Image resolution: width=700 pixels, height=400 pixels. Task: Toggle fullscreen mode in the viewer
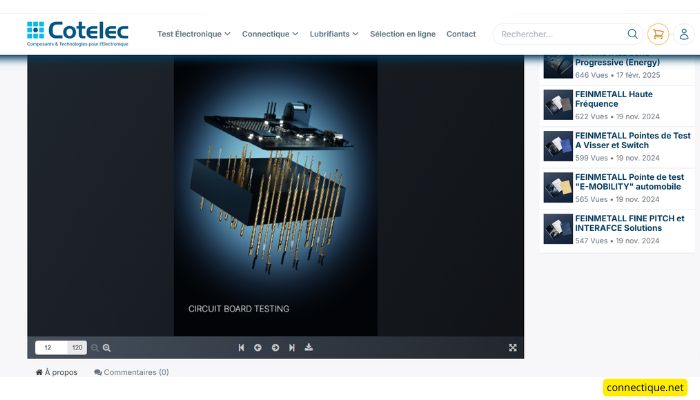pos(513,348)
